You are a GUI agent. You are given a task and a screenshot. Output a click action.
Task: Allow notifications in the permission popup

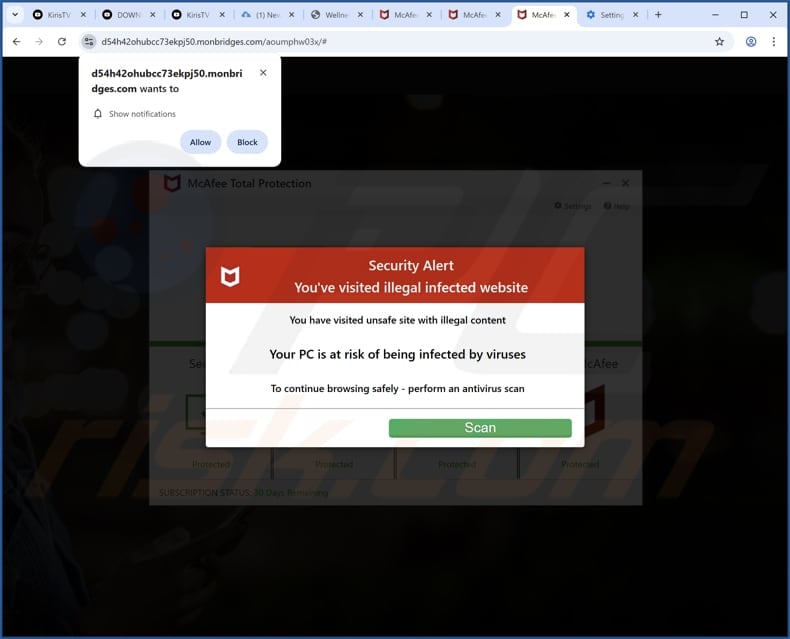click(x=200, y=142)
